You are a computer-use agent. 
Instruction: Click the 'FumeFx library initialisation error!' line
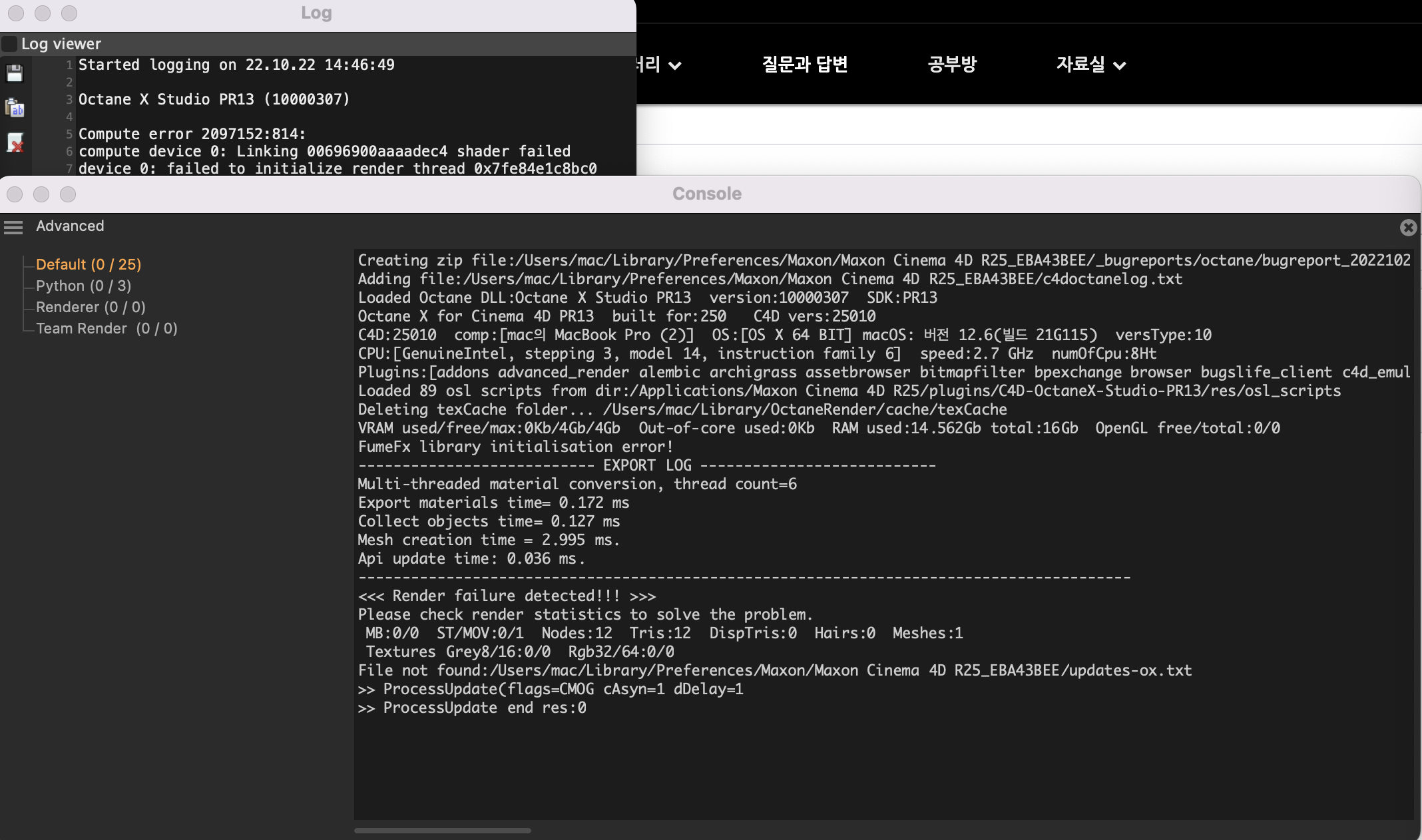click(x=515, y=447)
